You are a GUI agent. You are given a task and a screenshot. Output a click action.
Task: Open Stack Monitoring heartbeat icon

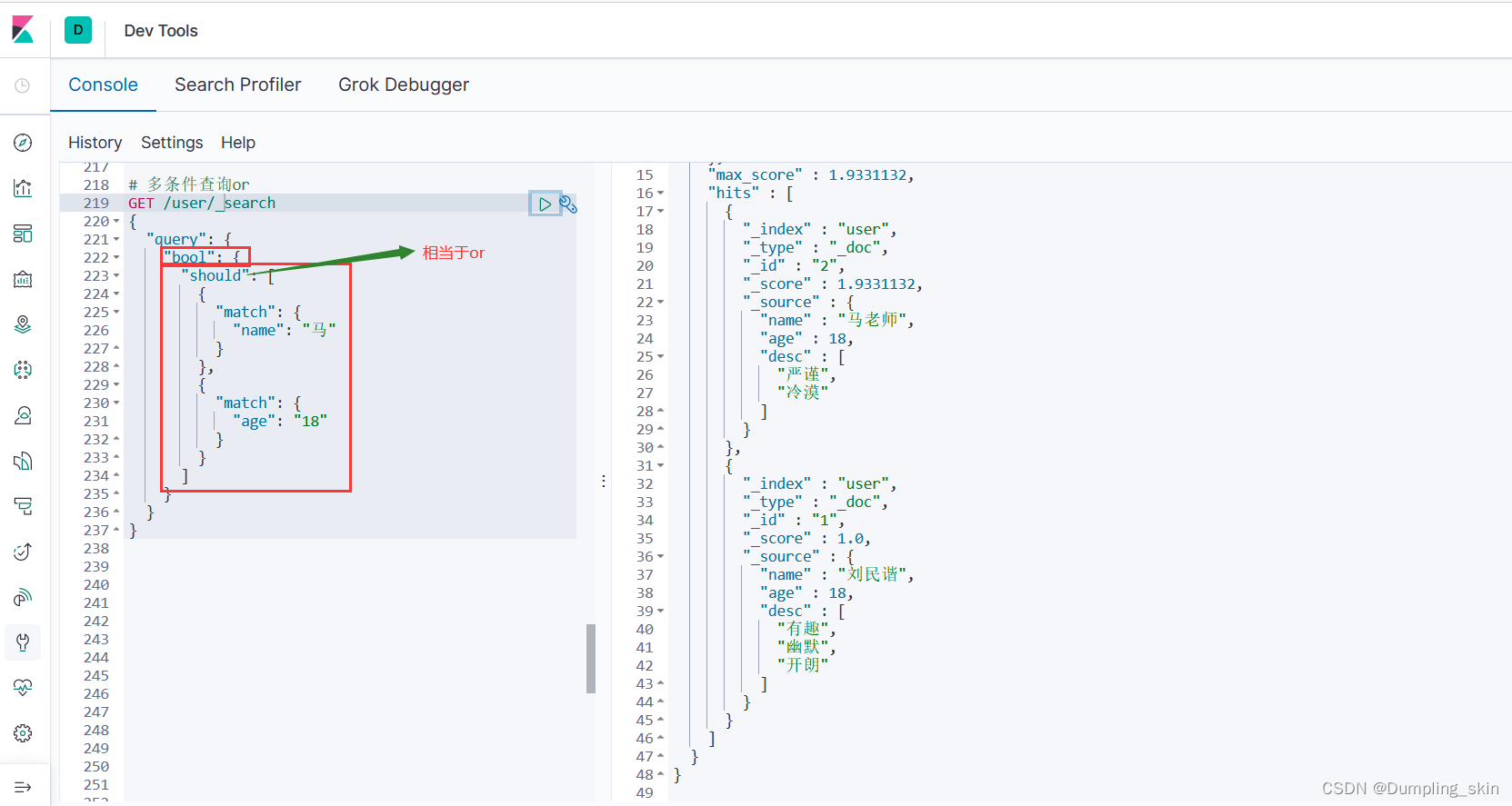tap(23, 688)
